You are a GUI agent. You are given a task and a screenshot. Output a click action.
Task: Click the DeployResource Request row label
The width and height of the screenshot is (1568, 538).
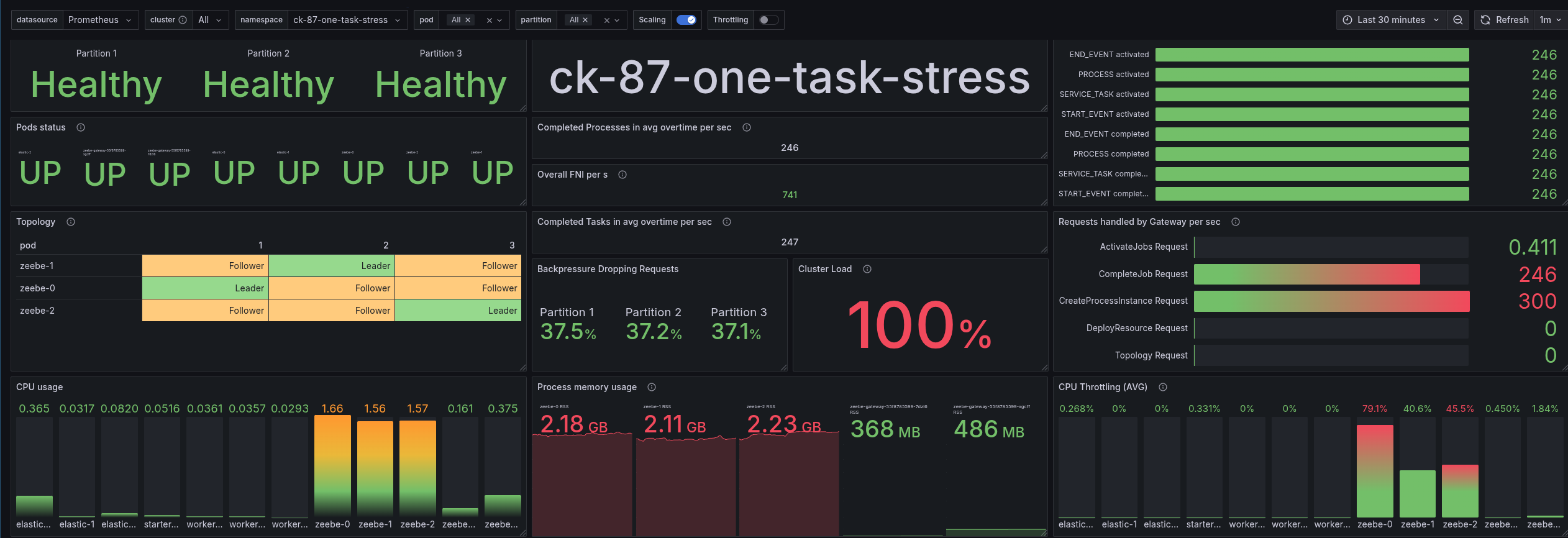pyautogui.click(x=1137, y=328)
